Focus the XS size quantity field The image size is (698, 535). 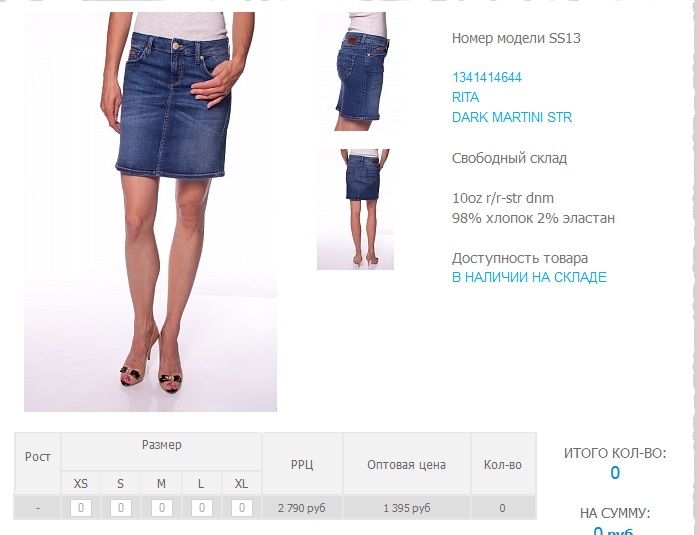click(81, 508)
